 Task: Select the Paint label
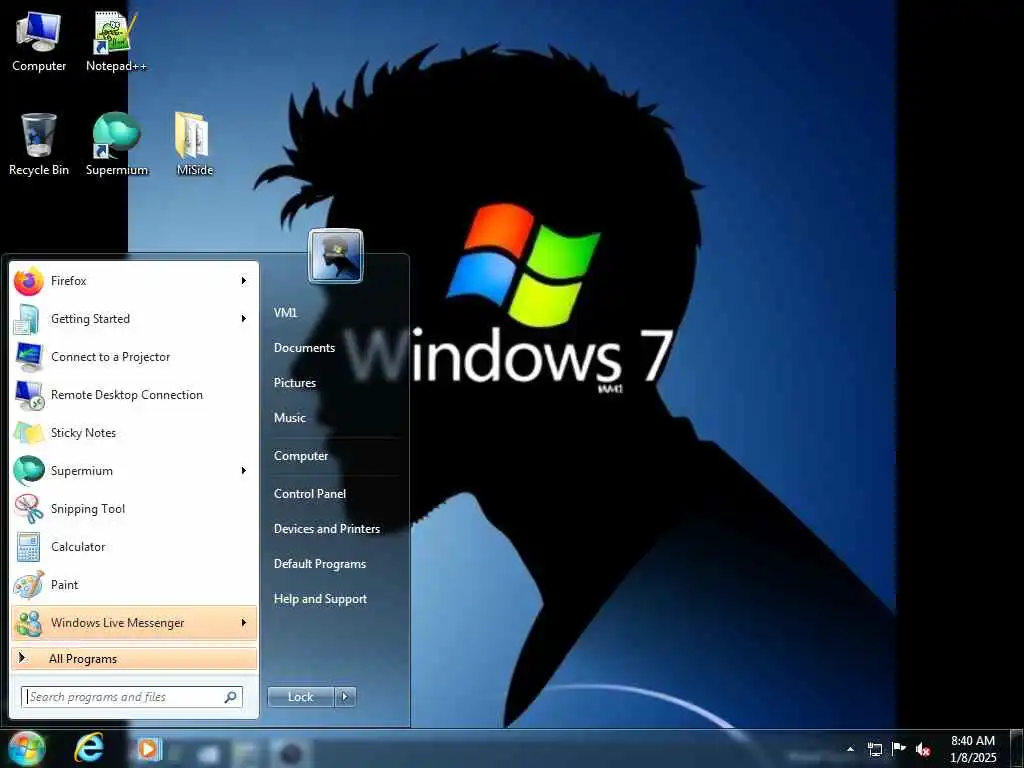coord(64,584)
